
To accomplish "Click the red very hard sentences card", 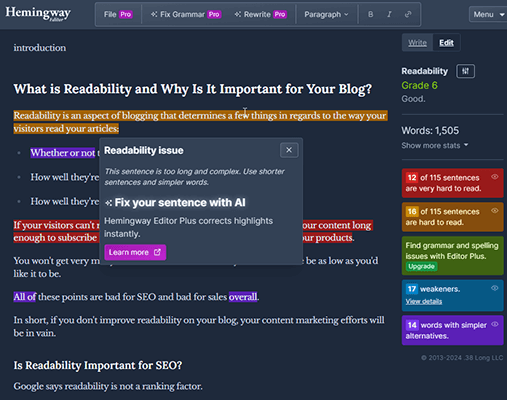I will coord(452,183).
